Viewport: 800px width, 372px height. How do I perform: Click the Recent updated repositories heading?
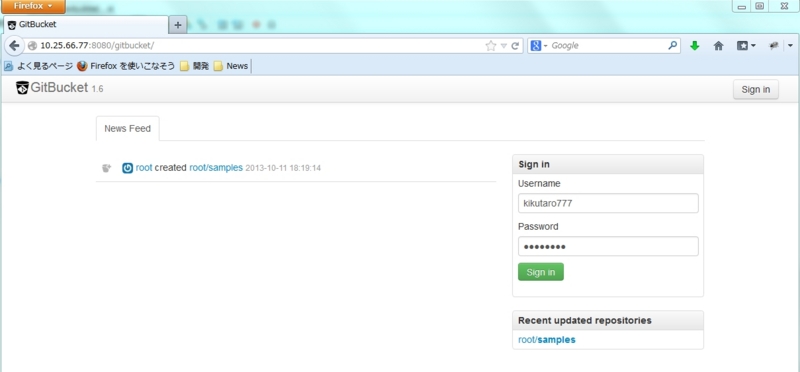(x=585, y=320)
